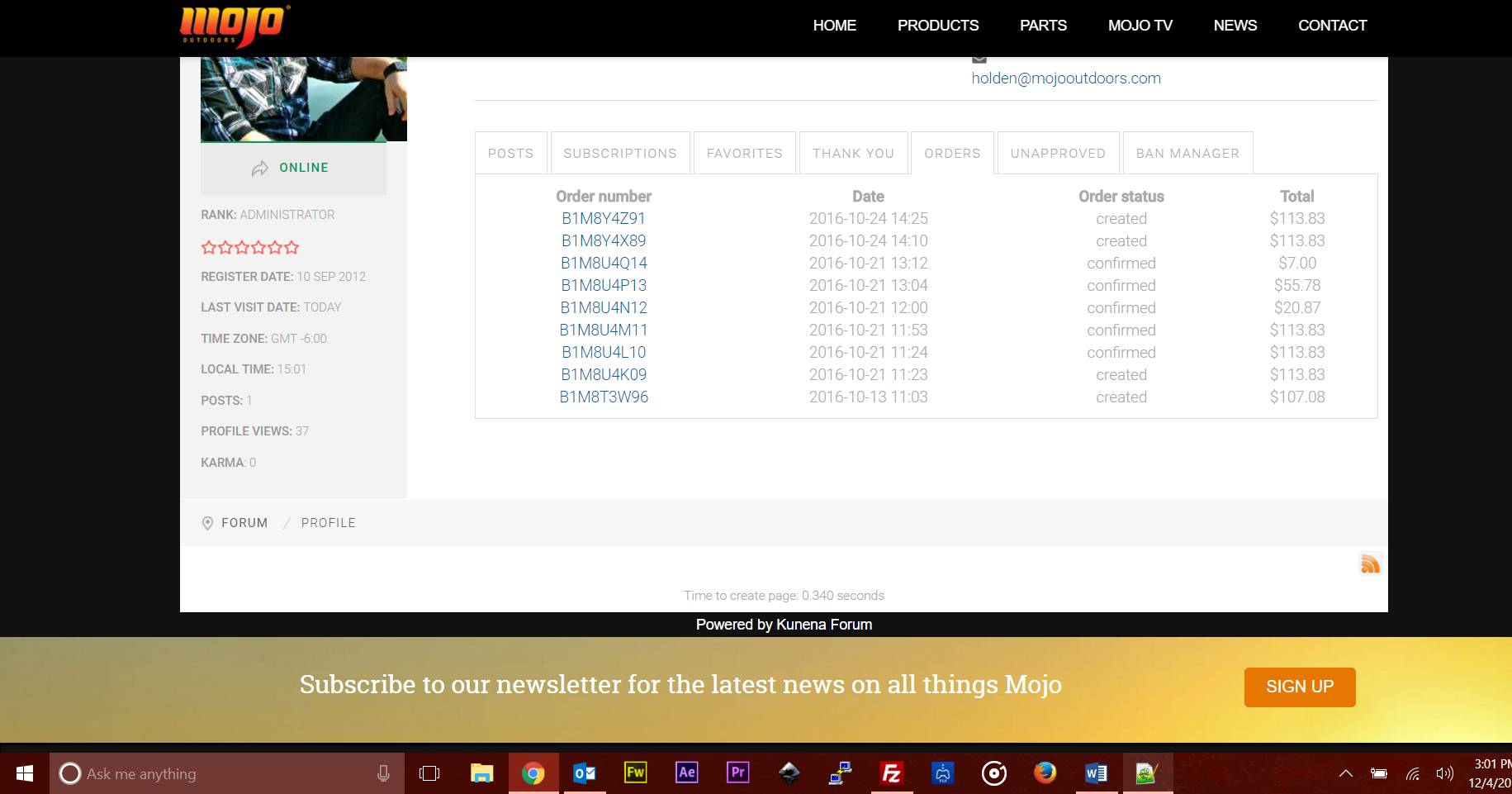Select the FAVORITES tab
The height and width of the screenshot is (794, 1512).
point(745,153)
